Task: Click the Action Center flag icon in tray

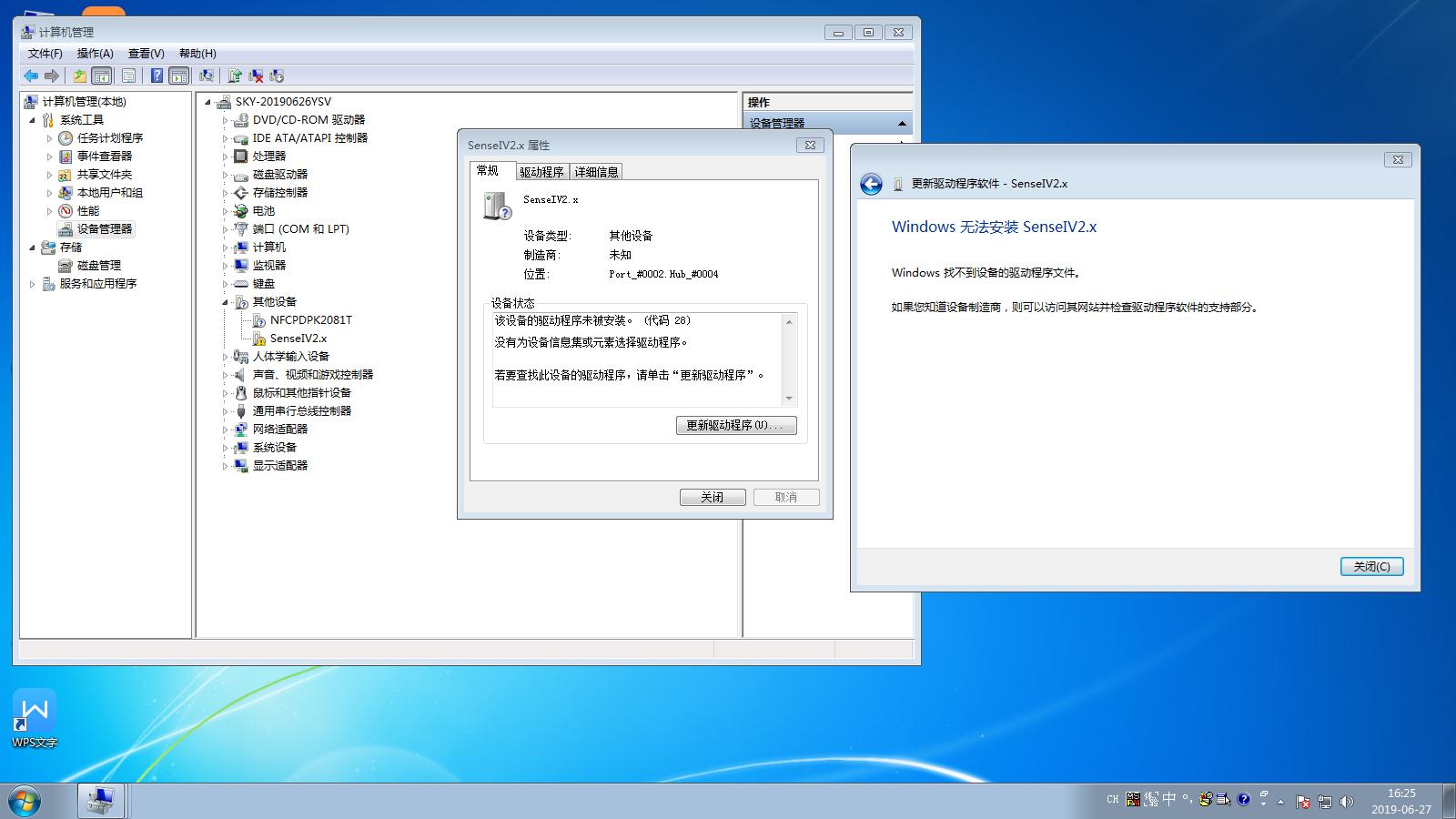Action: click(x=1303, y=802)
